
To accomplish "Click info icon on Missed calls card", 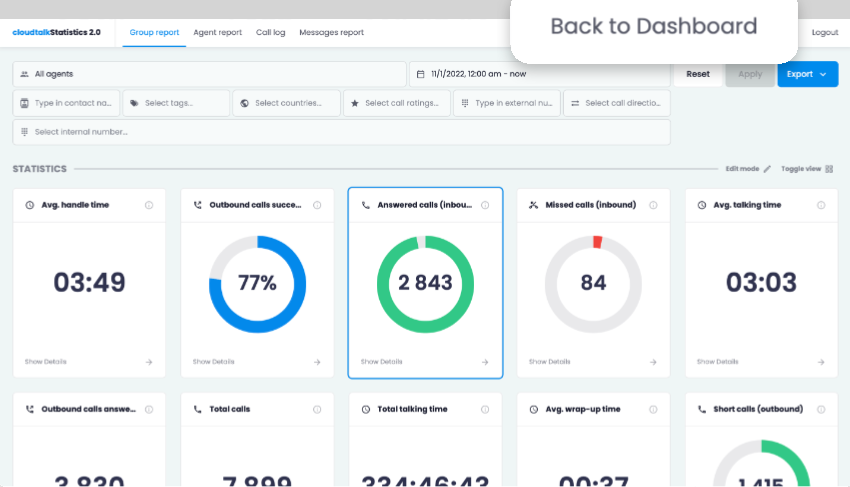I will [x=653, y=205].
